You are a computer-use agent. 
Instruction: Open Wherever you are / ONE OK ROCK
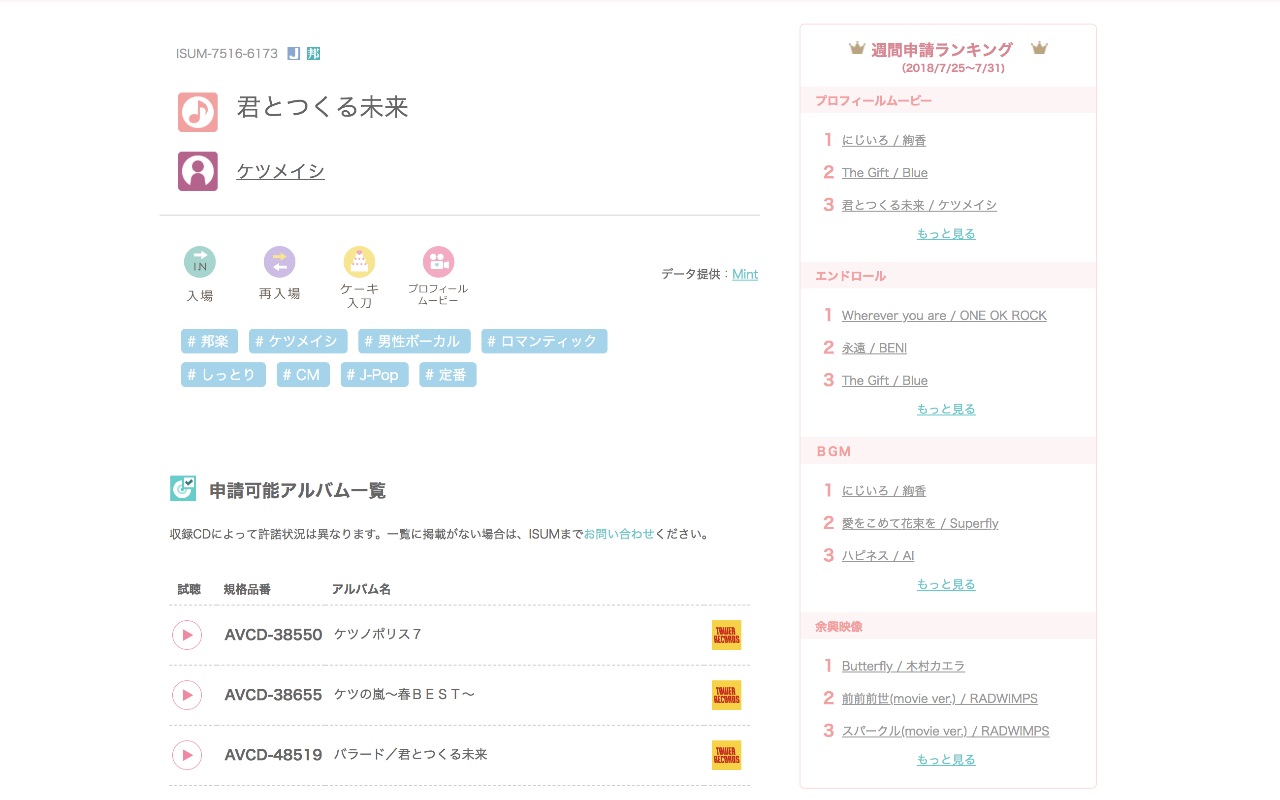(x=944, y=316)
